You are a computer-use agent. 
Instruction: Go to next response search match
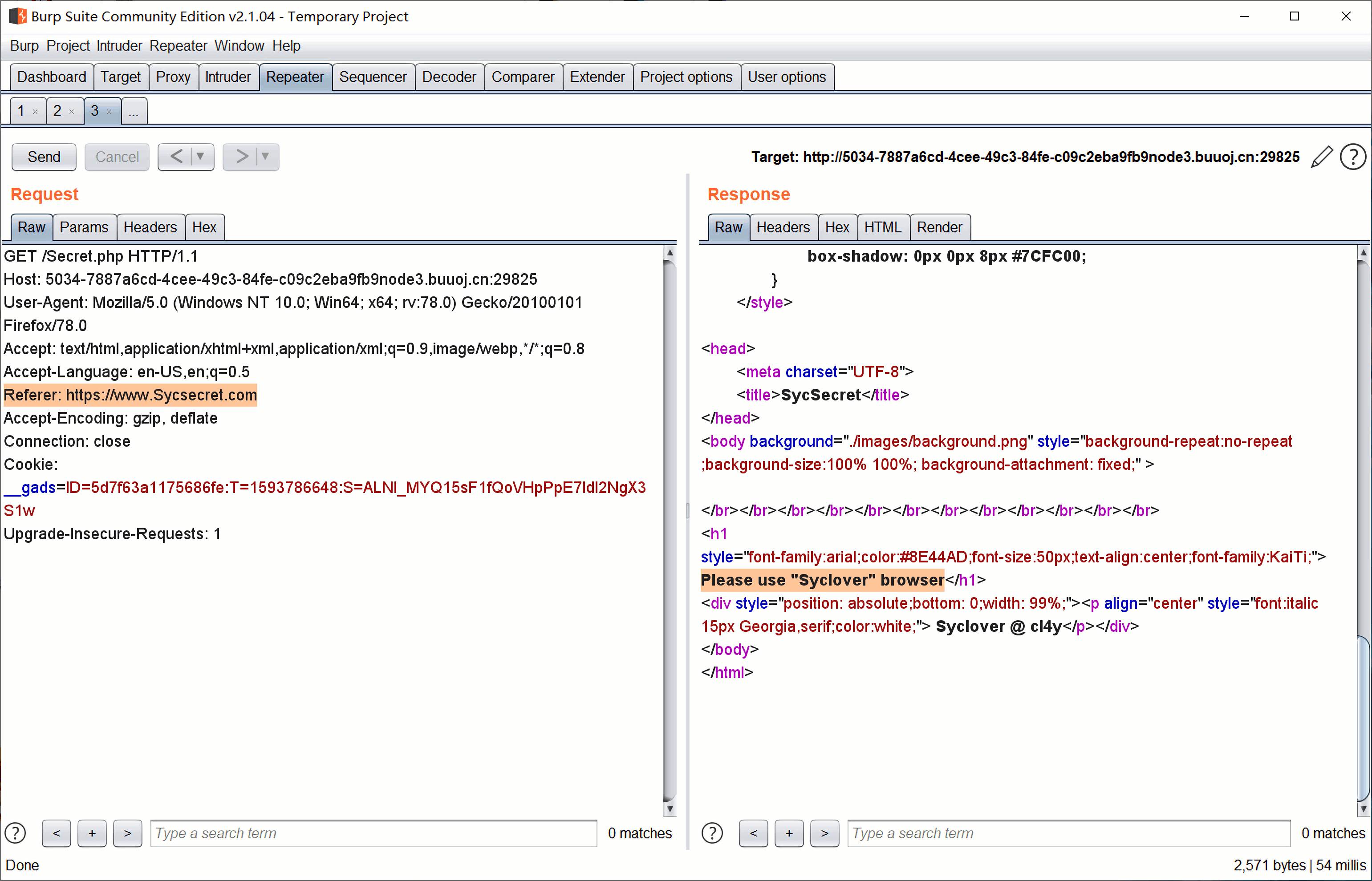point(825,833)
